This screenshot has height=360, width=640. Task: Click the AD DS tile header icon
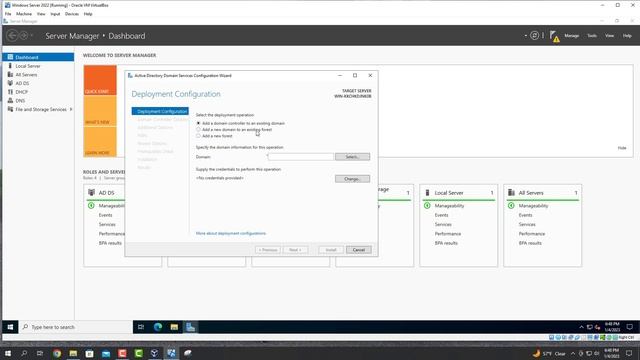tap(91, 192)
